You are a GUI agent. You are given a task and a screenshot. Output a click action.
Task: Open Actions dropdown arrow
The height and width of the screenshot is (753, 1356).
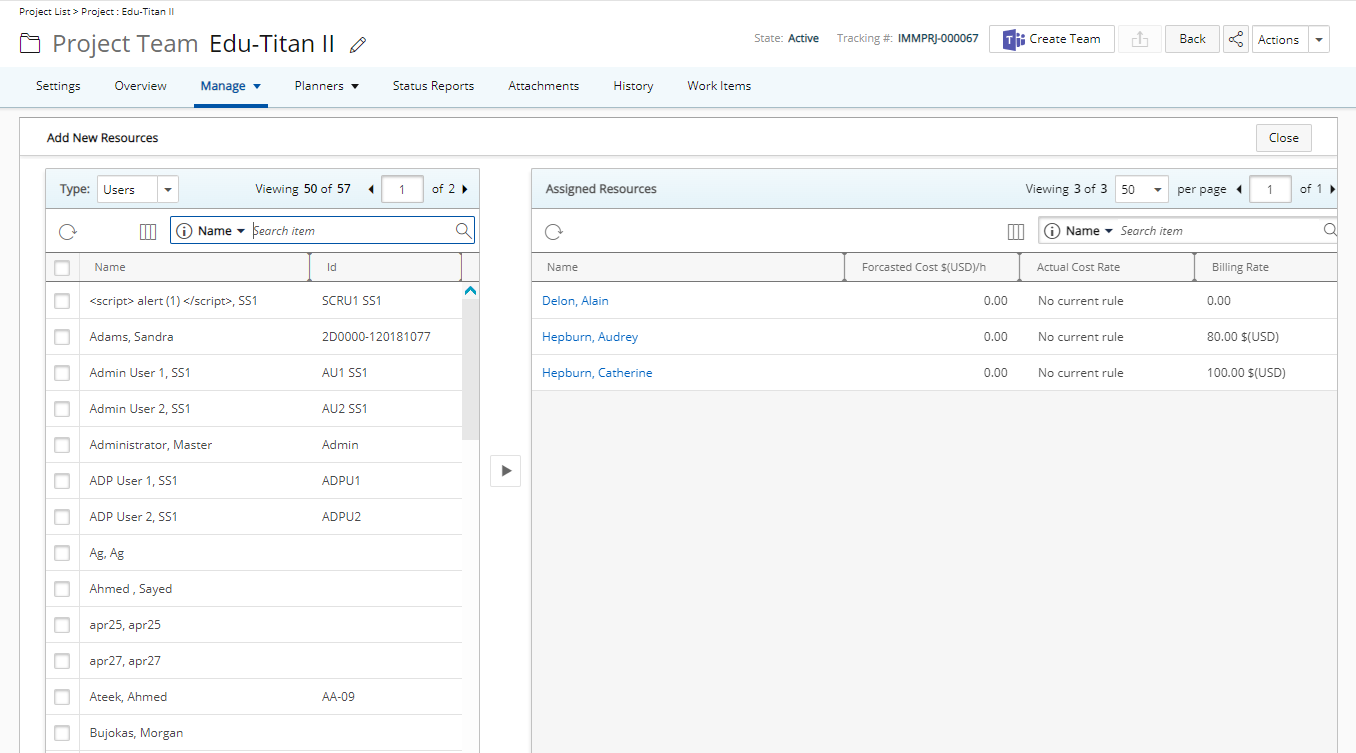pos(1319,39)
